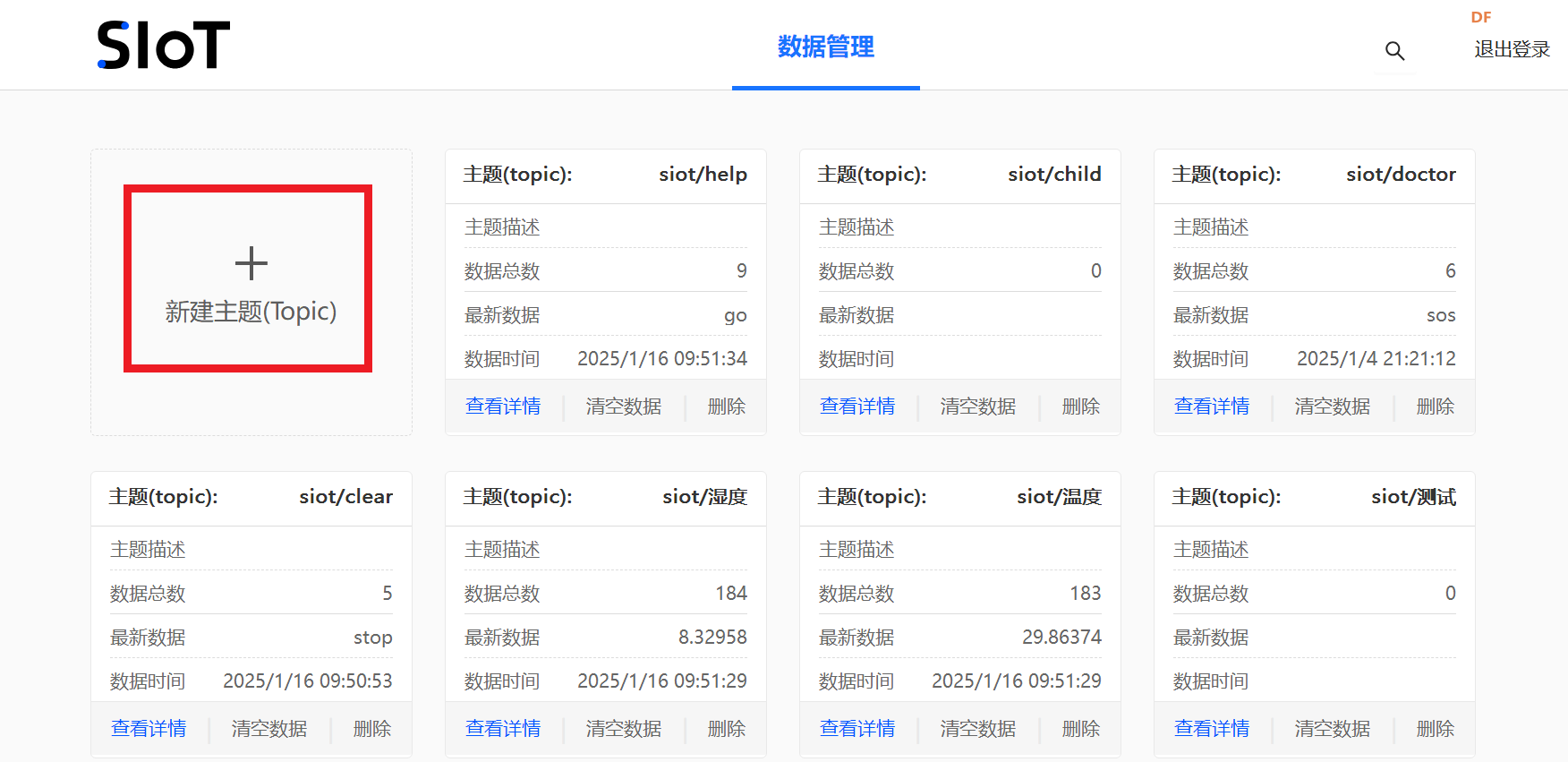Click data total 9 in siot/help
This screenshot has width=1568, height=762.
pyautogui.click(x=742, y=271)
